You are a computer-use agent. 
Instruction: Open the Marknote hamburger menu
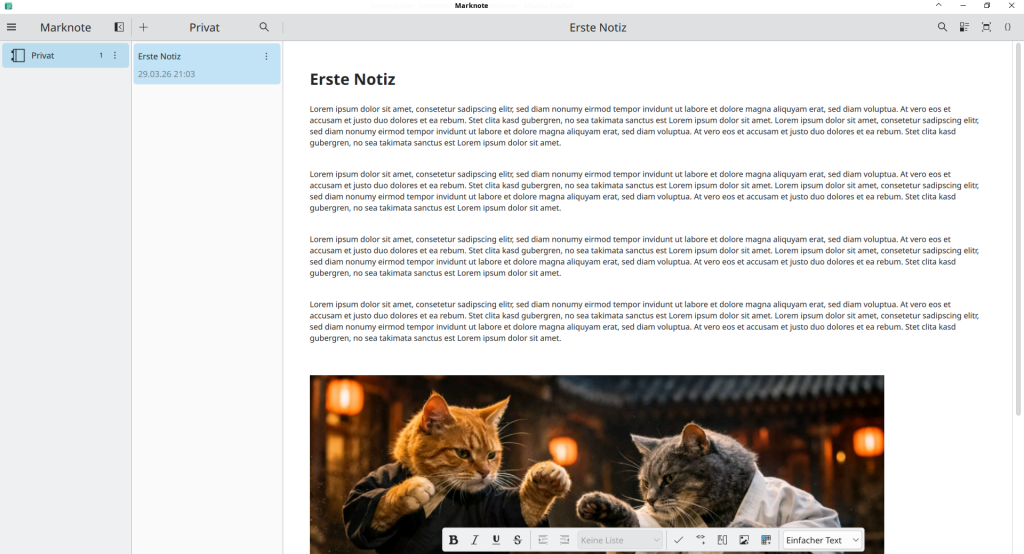pyautogui.click(x=12, y=27)
